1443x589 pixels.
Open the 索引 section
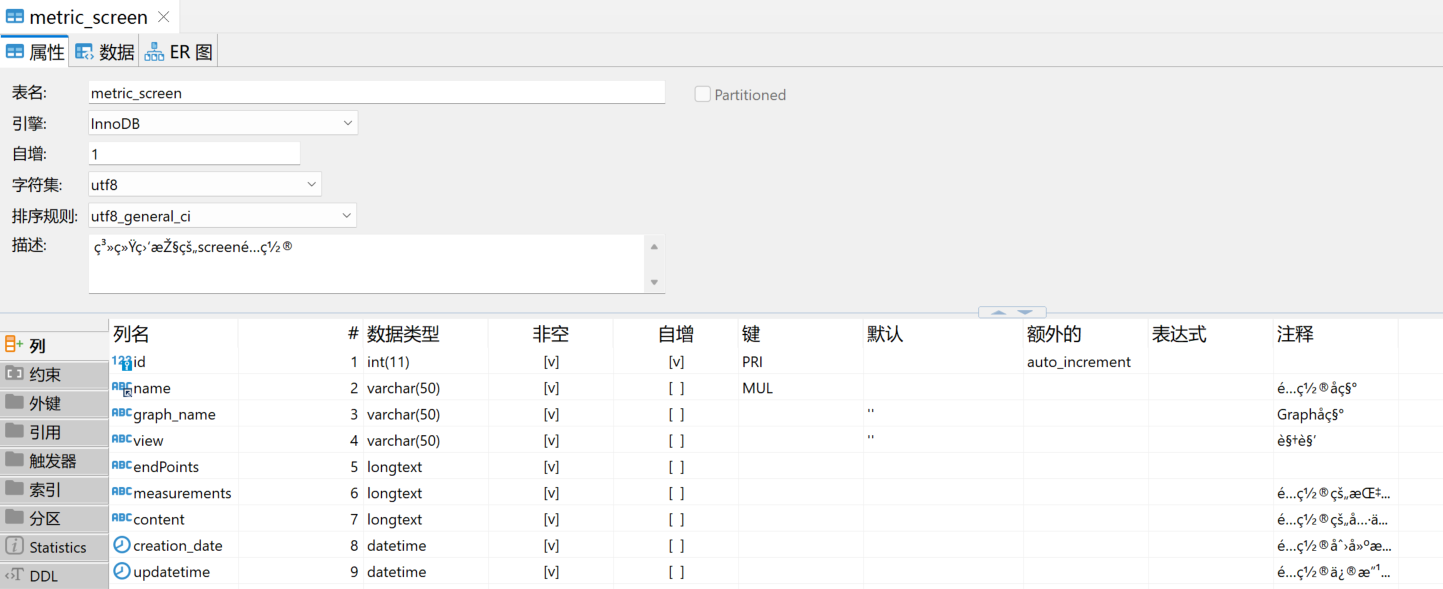click(x=54, y=490)
